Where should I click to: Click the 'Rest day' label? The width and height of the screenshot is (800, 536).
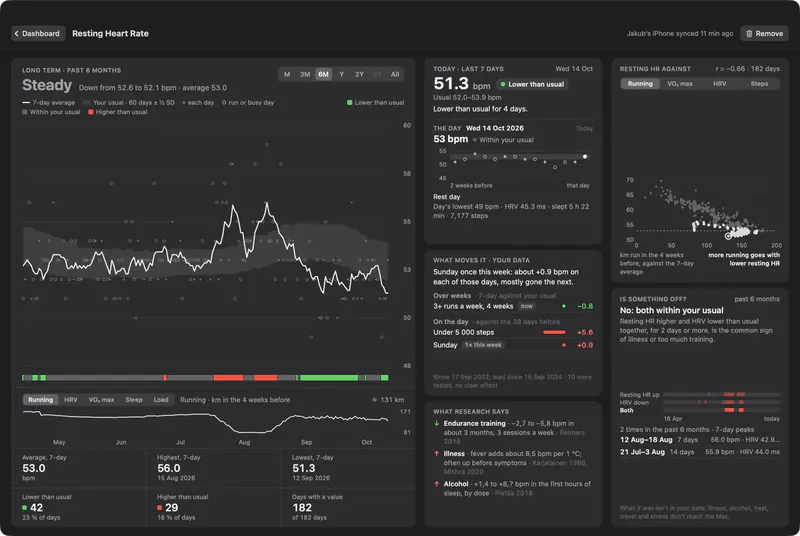[x=447, y=197]
